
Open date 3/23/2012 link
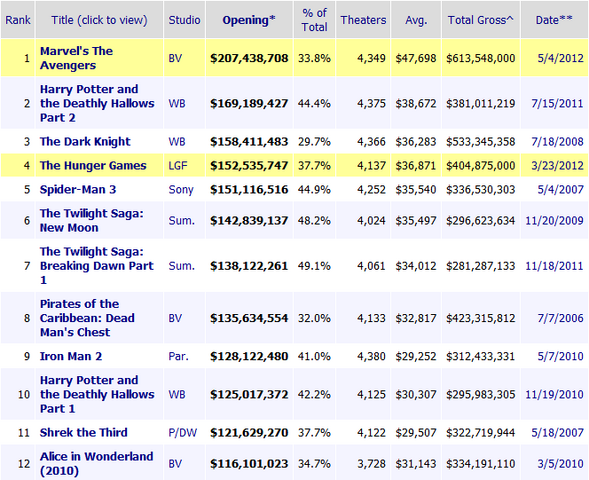(557, 166)
